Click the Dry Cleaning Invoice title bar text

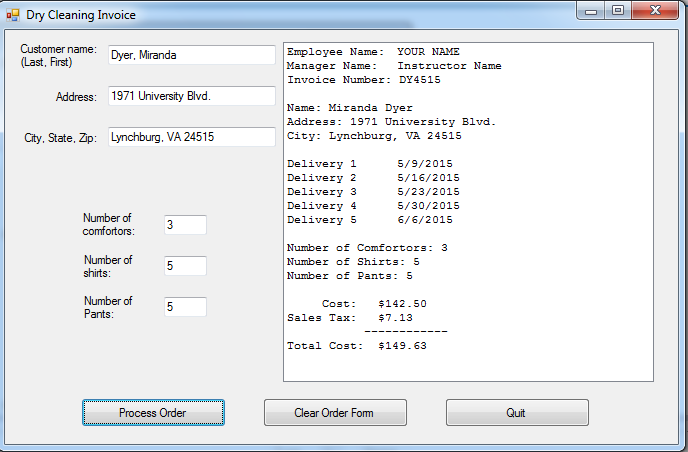81,15
